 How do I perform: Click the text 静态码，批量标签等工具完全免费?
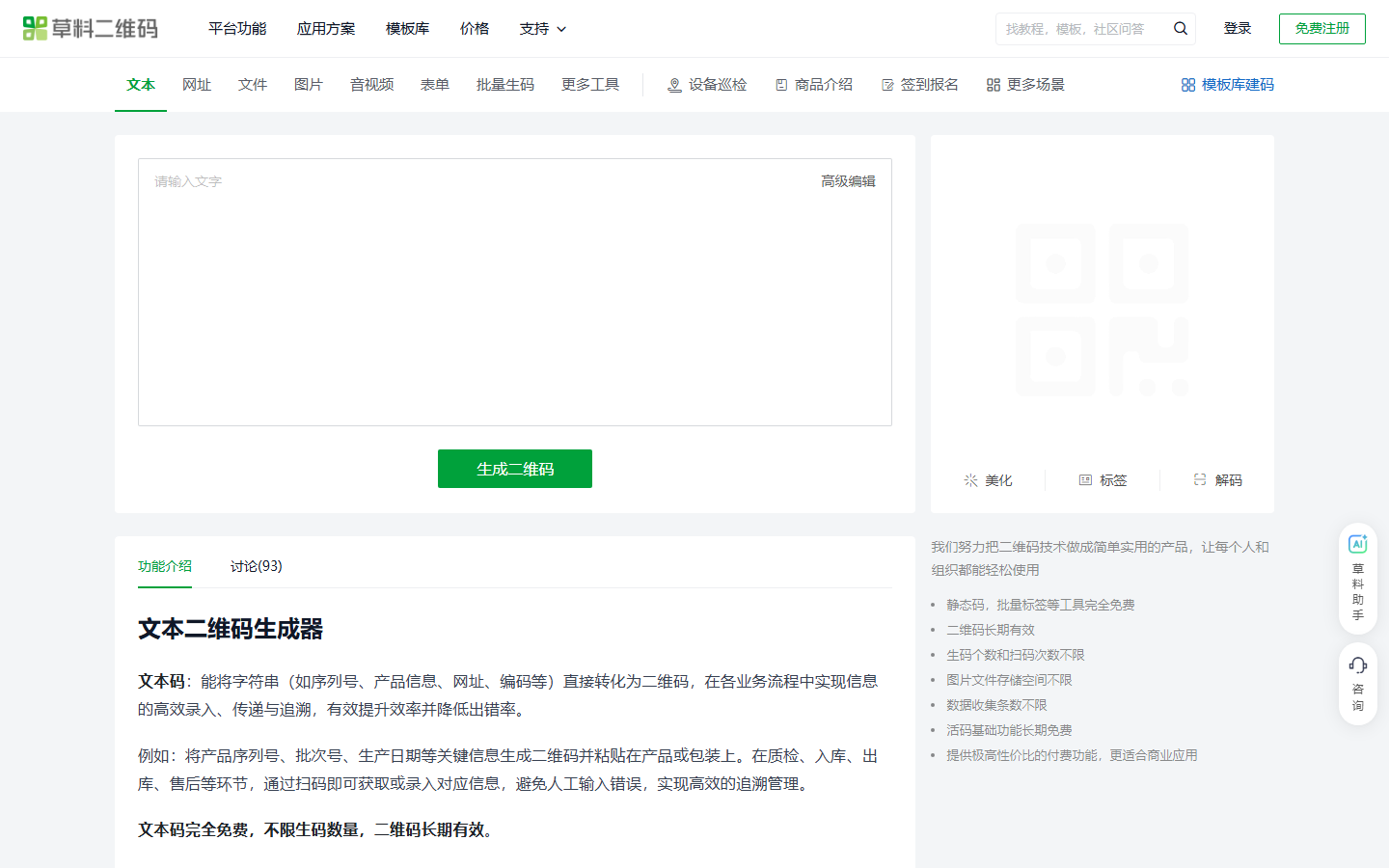tap(1041, 605)
